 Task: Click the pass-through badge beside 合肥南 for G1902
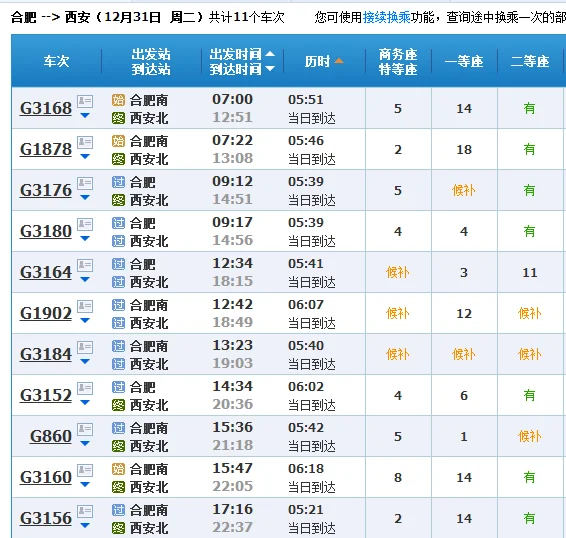coord(118,305)
